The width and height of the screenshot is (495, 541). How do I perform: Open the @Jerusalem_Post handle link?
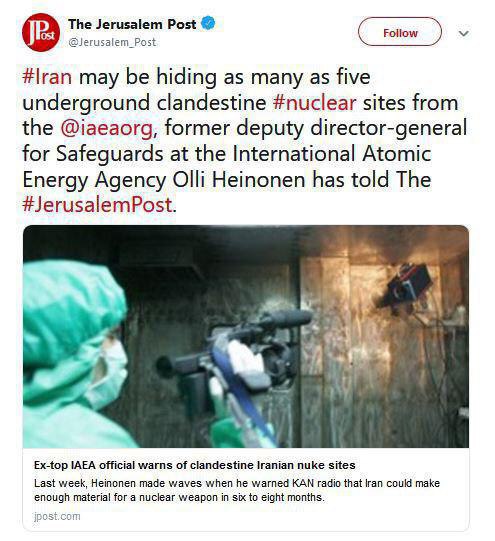[x=112, y=42]
